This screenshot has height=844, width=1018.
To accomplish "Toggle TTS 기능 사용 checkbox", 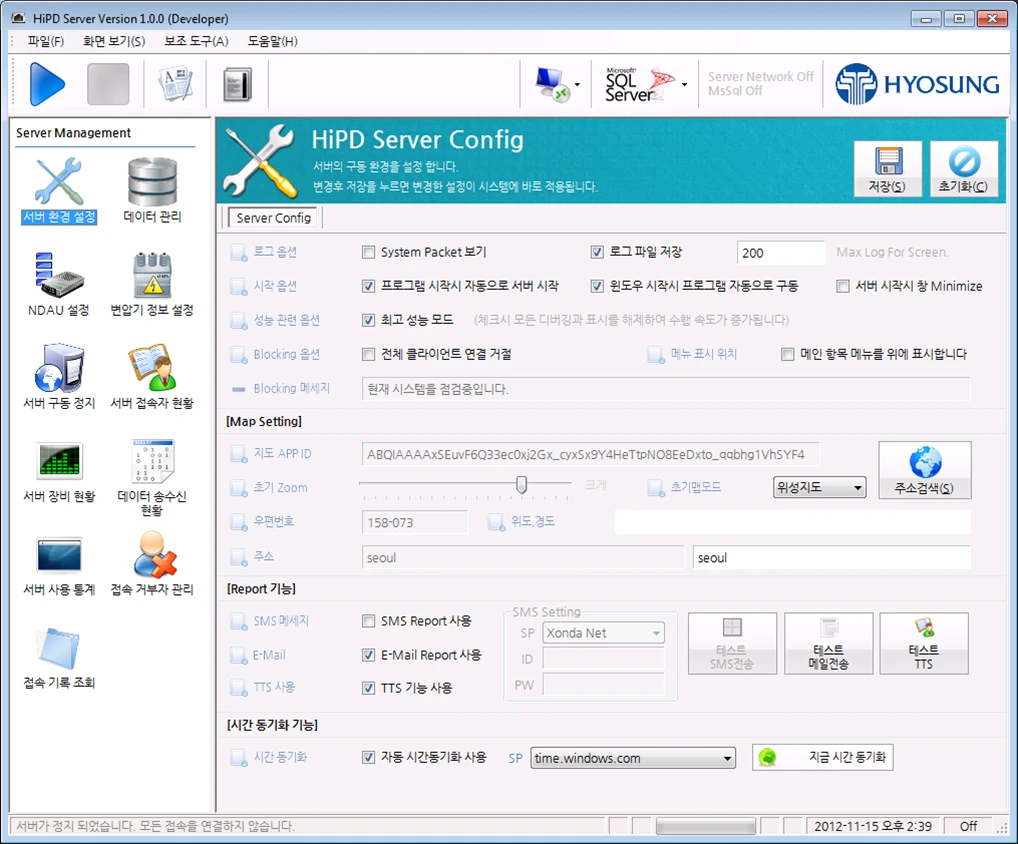I will (369, 688).
